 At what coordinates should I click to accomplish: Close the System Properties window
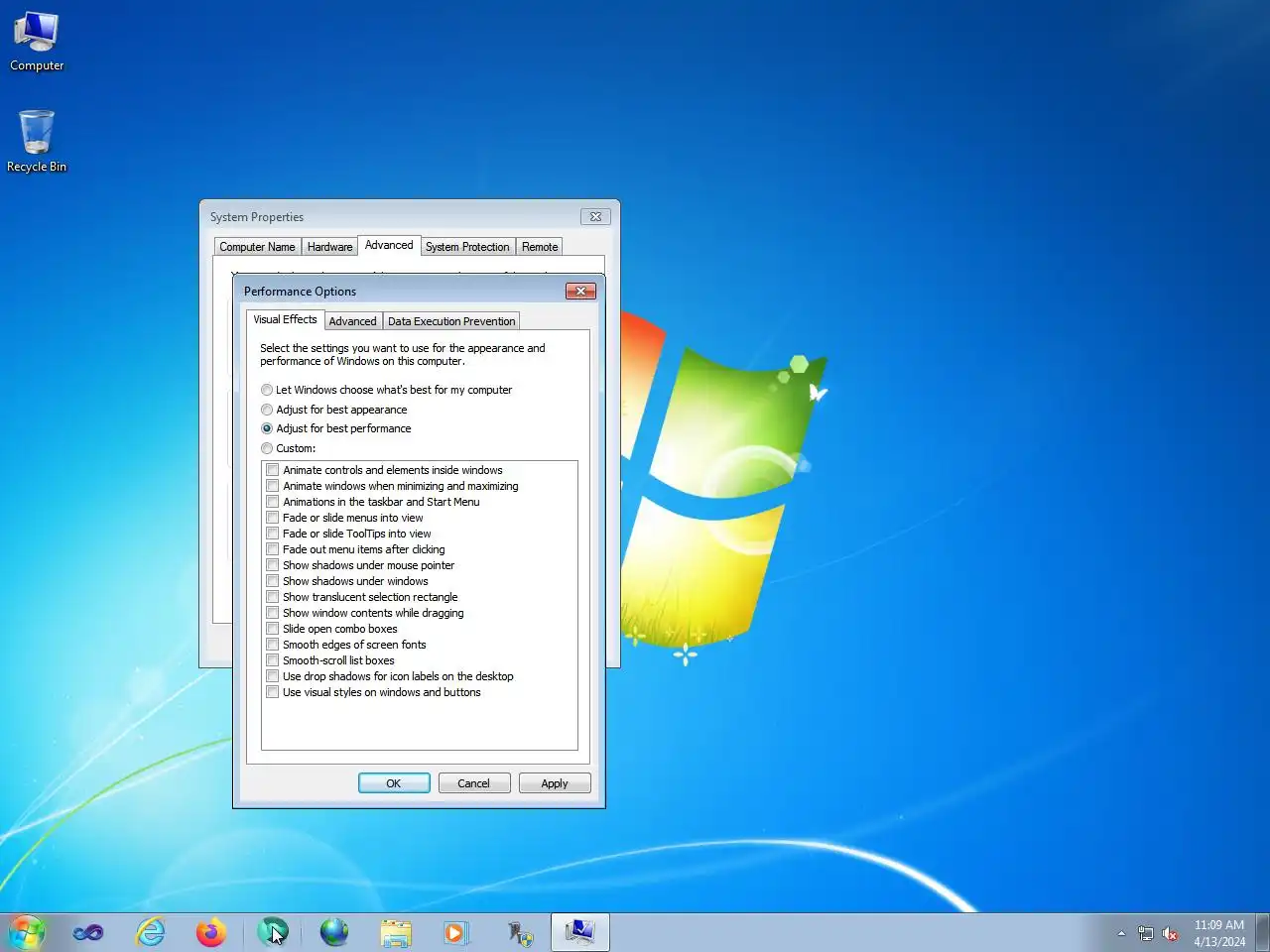(x=595, y=216)
